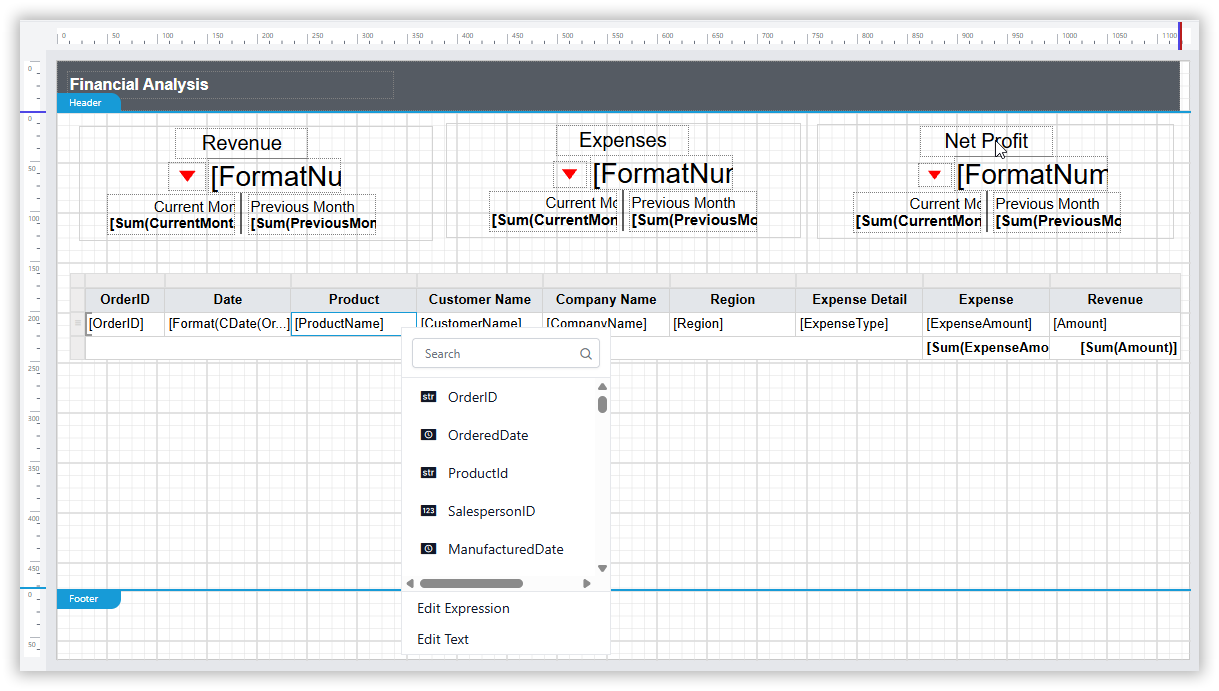This screenshot has height=691, width=1219.
Task: Click the red down-arrow indicator under Expenses
Action: [x=569, y=174]
